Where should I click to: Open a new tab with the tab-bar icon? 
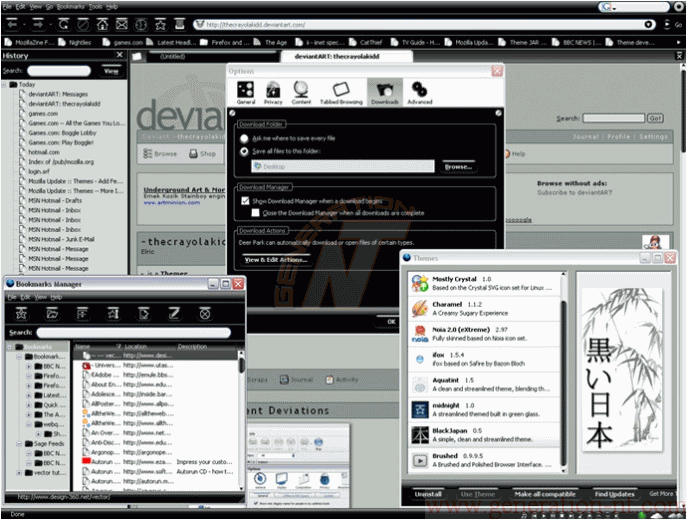pos(137,56)
